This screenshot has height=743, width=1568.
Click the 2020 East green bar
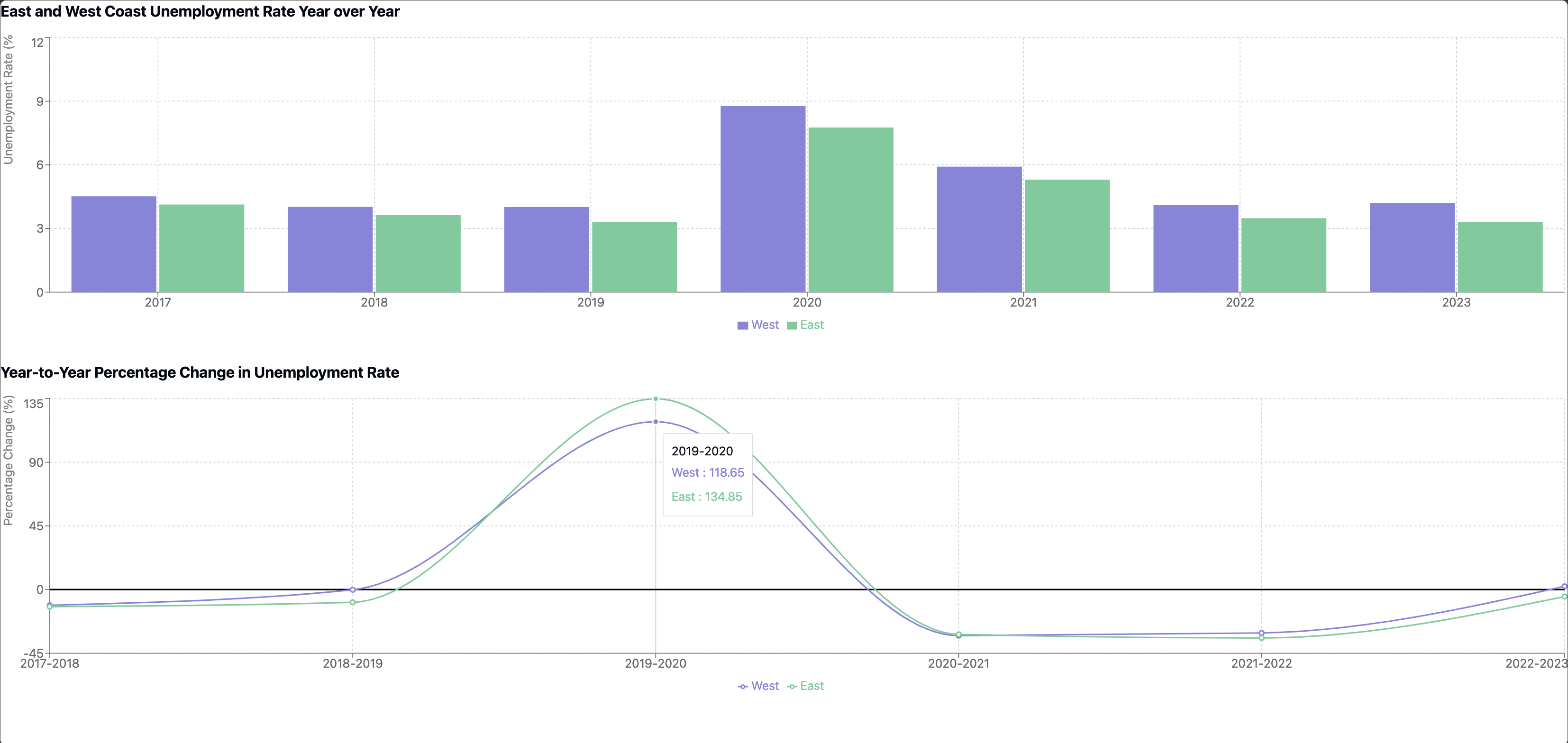pyautogui.click(x=850, y=210)
